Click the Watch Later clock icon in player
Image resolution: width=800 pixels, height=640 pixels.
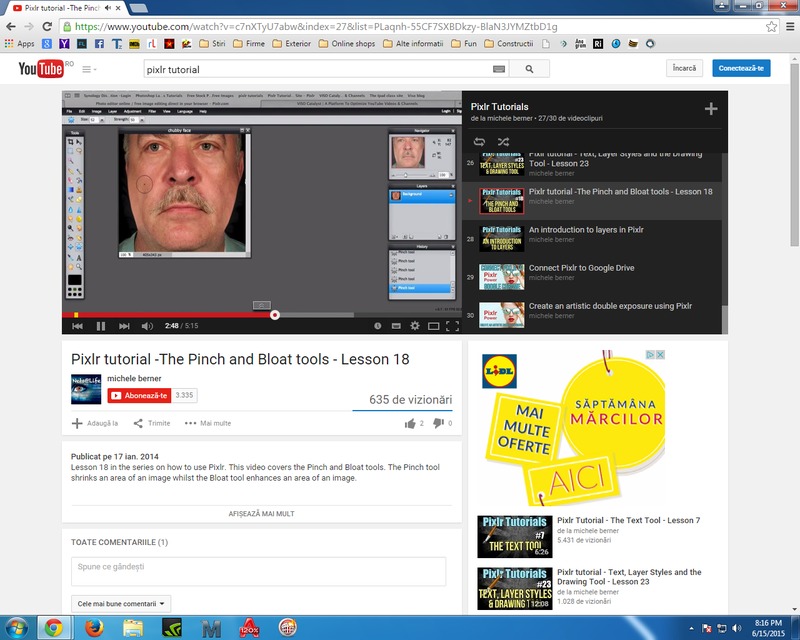pyautogui.click(x=378, y=326)
